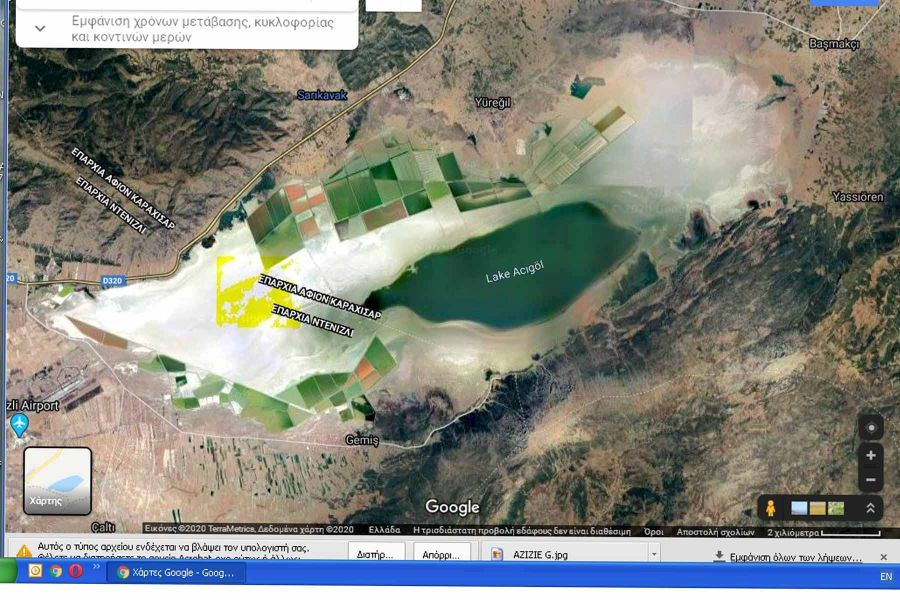Switch map layer via Χάρτης thumbnail

pos(58,480)
